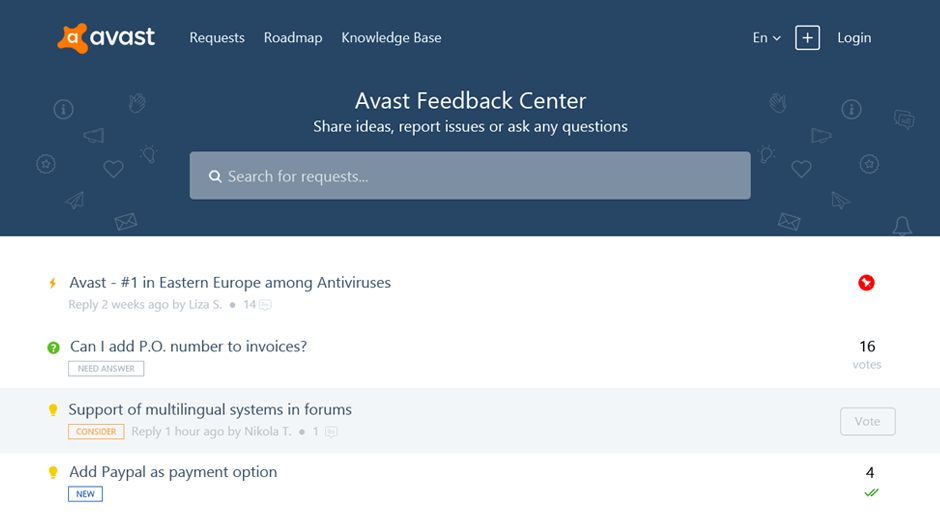Open the Requests menu item

tap(217, 38)
